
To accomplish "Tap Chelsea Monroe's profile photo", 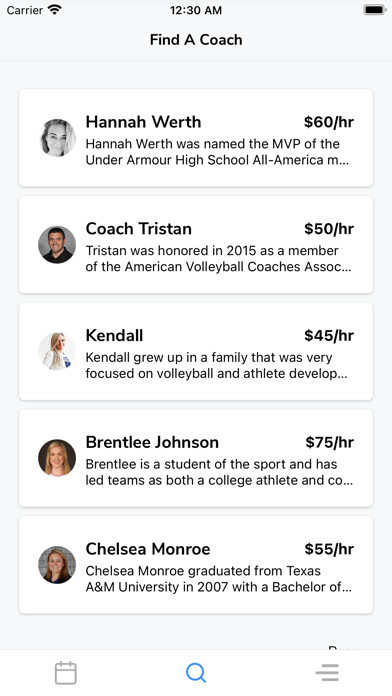I will coord(57,565).
